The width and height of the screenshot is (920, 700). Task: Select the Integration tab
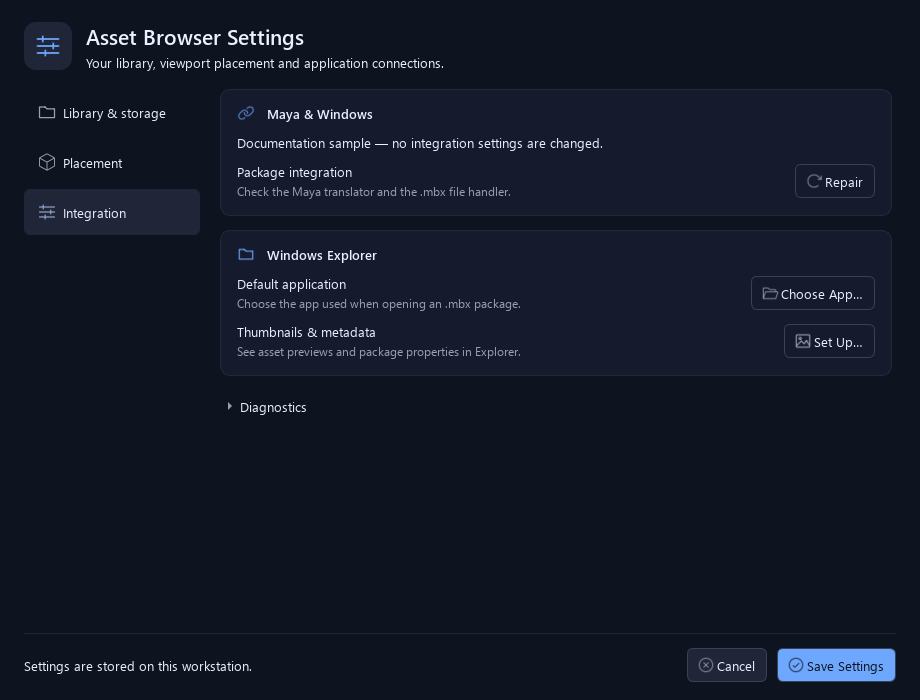(x=112, y=212)
